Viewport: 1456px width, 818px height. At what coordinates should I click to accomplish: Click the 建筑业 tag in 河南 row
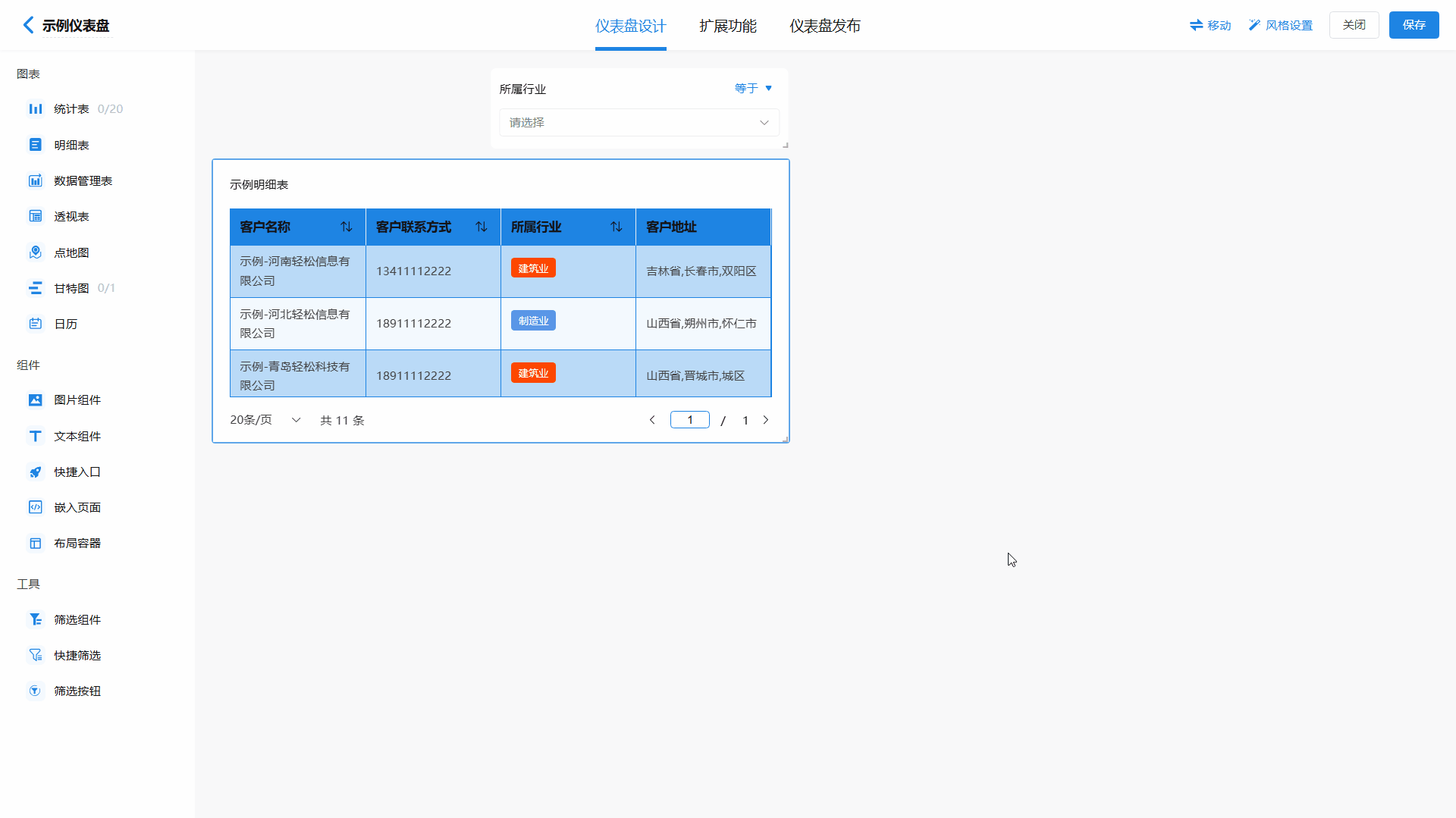point(533,268)
